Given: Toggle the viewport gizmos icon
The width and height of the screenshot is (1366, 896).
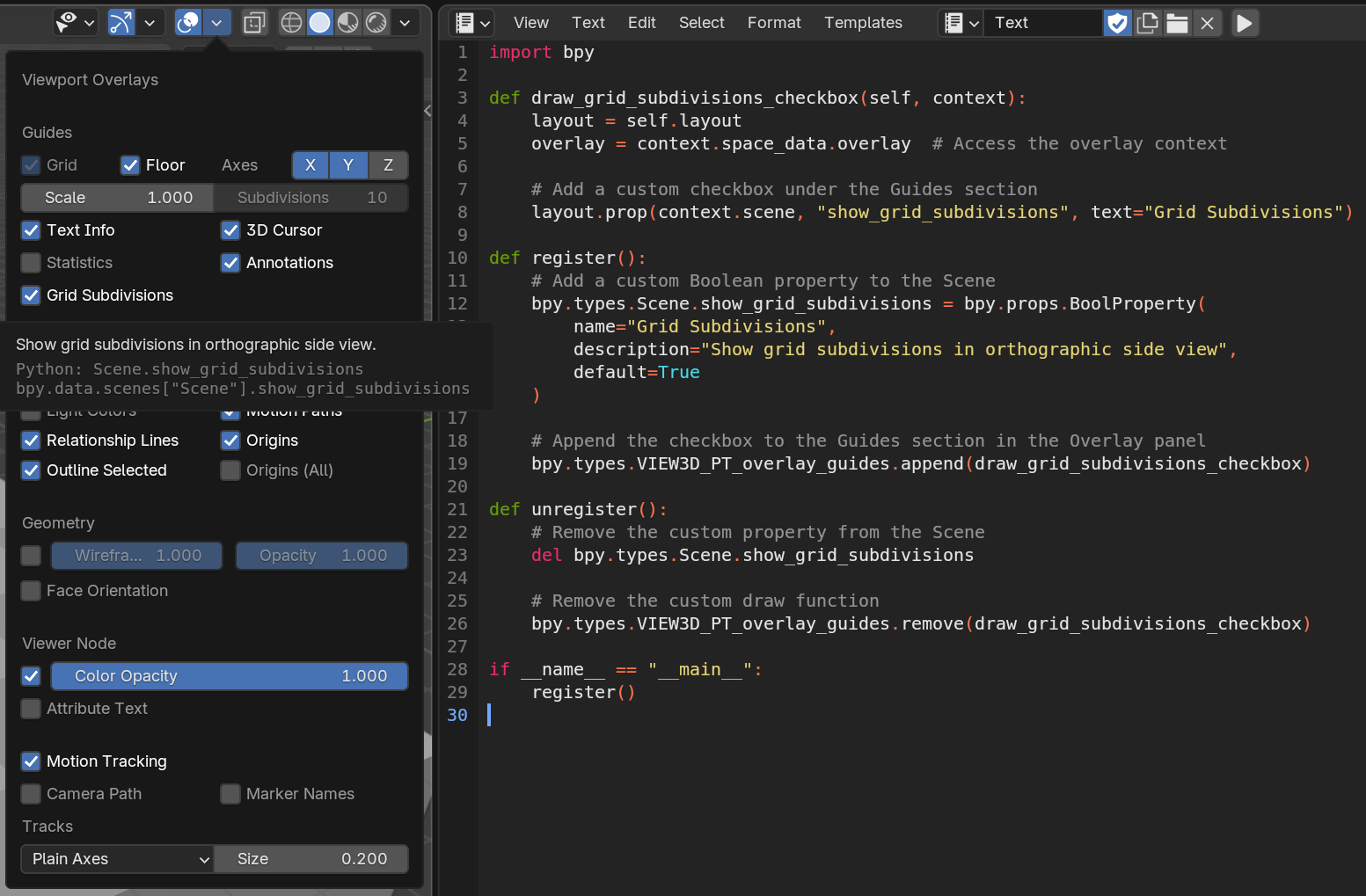Looking at the screenshot, I should [x=121, y=22].
